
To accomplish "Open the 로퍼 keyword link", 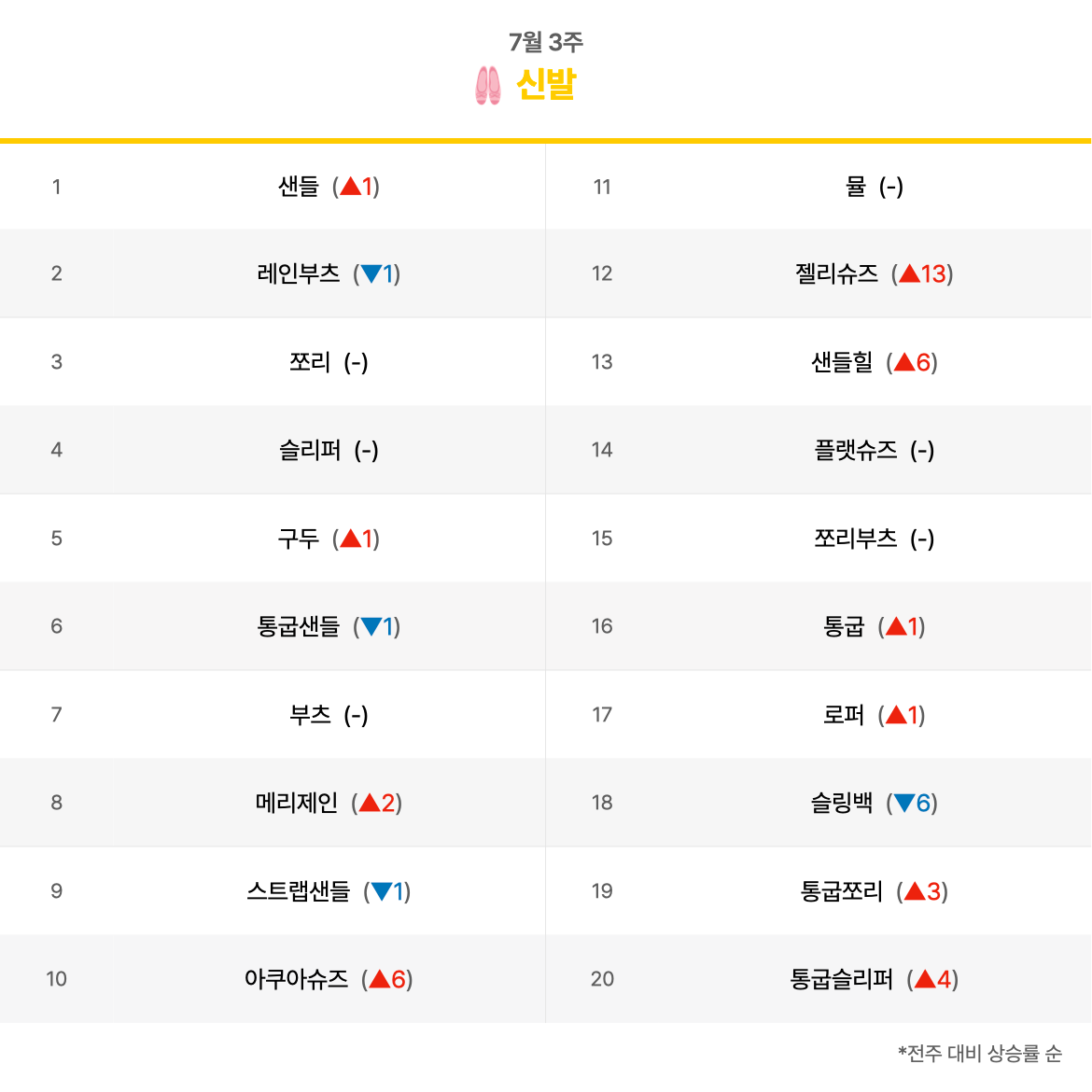I will click(844, 715).
